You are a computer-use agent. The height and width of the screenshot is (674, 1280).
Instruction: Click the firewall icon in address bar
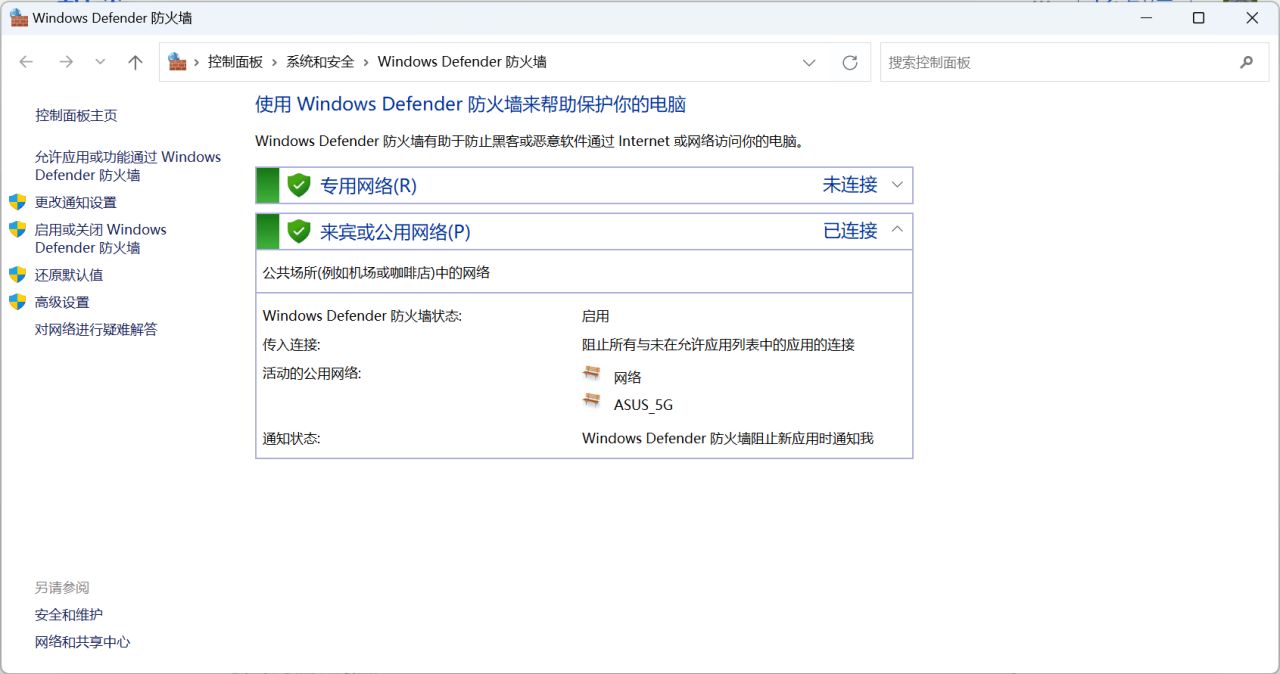tap(177, 62)
